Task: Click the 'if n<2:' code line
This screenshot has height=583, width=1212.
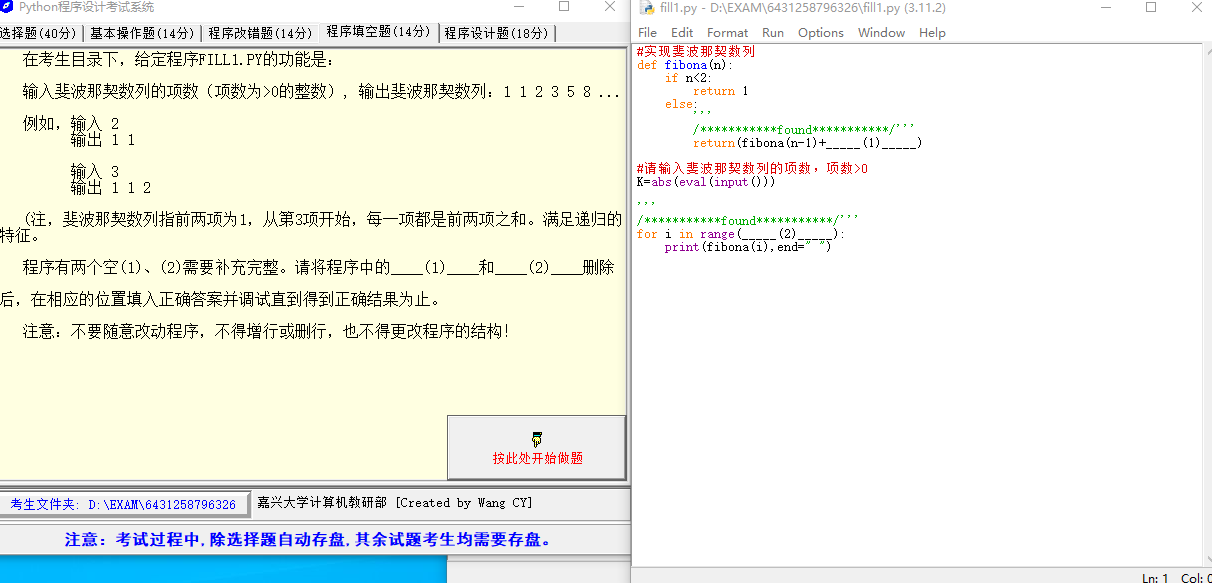Action: tap(689, 78)
